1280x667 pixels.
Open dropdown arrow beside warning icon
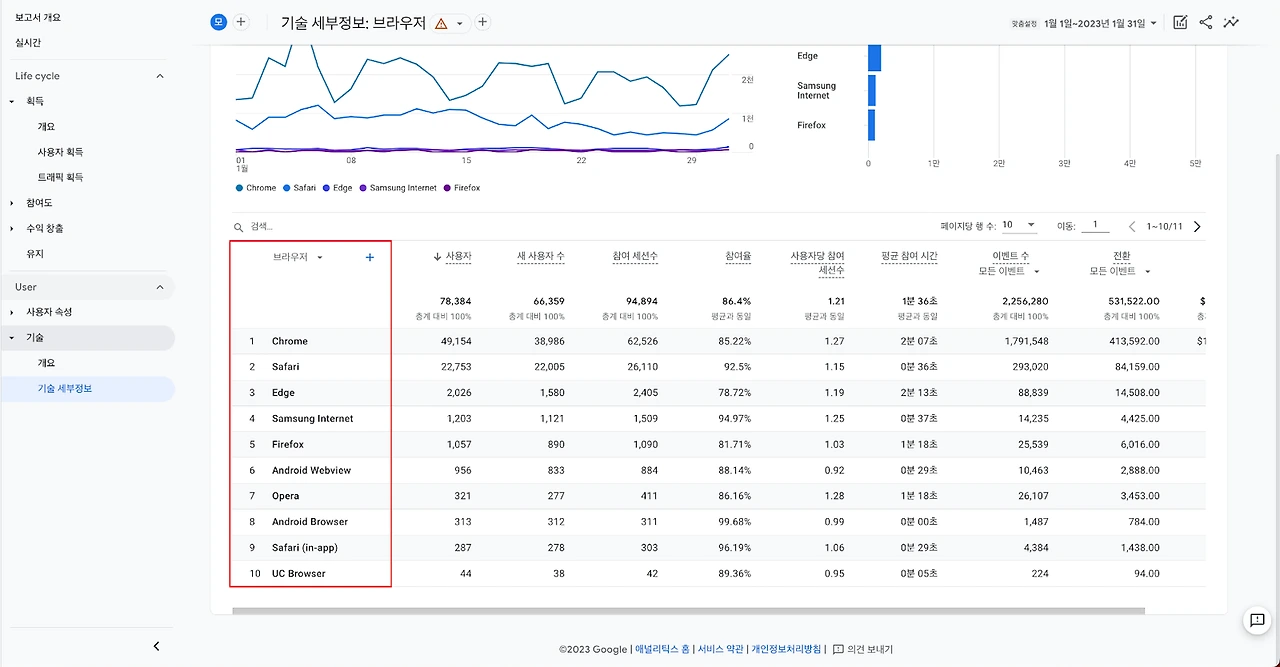click(x=460, y=23)
